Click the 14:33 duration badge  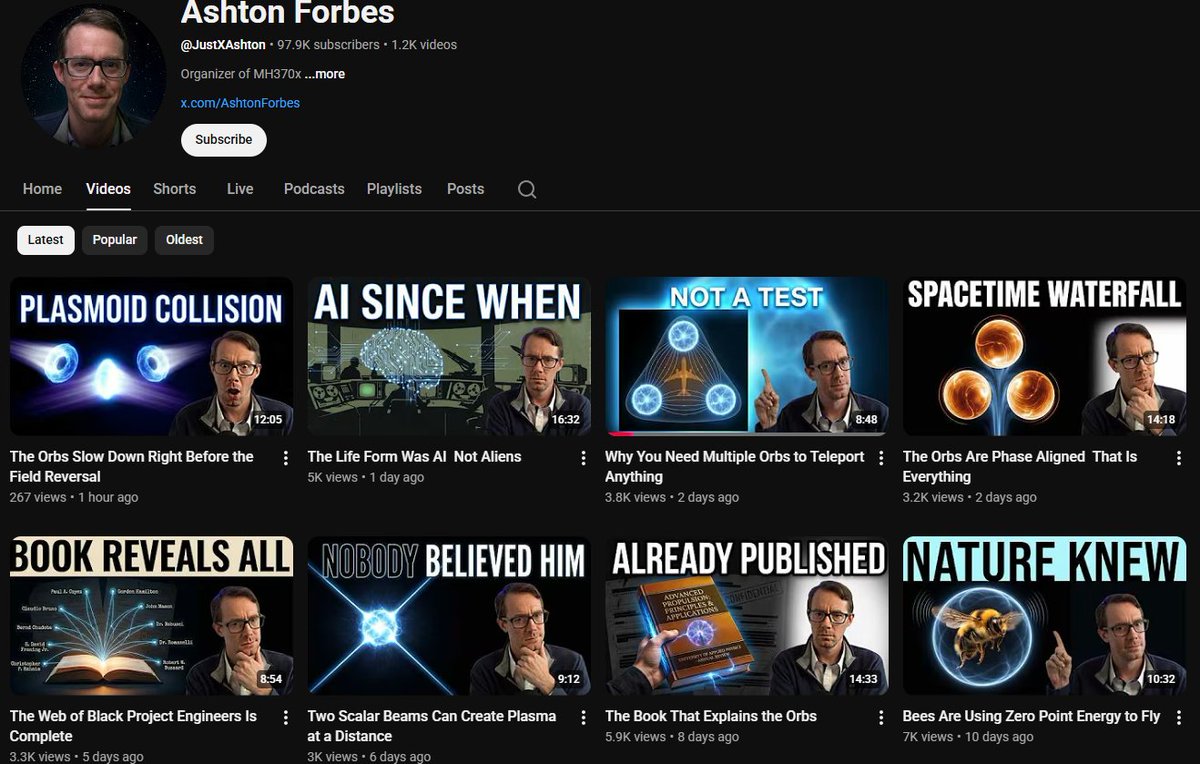pyautogui.click(x=863, y=679)
